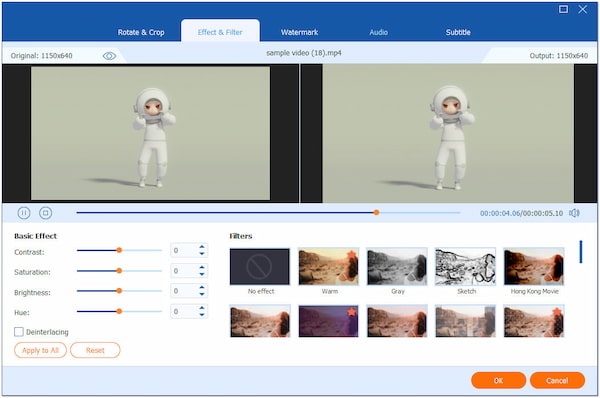Screen dimensions: 600x398
Task: Confirm with the OK button
Action: pos(498,380)
